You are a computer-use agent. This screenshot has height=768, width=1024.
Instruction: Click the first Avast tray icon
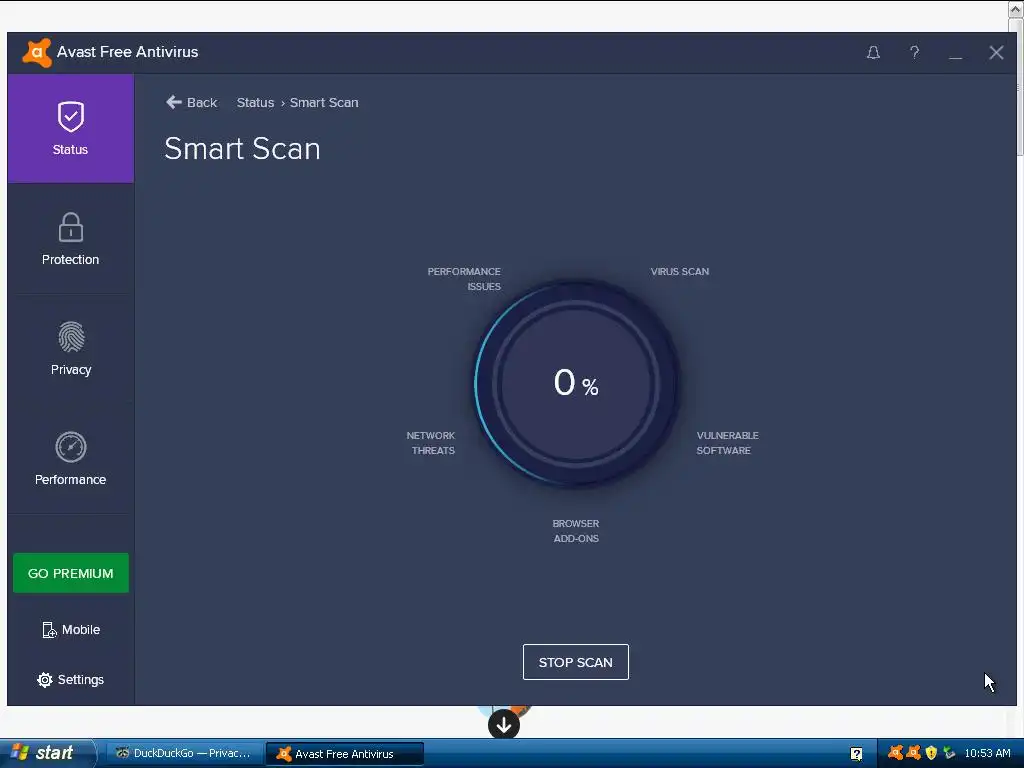click(x=895, y=753)
